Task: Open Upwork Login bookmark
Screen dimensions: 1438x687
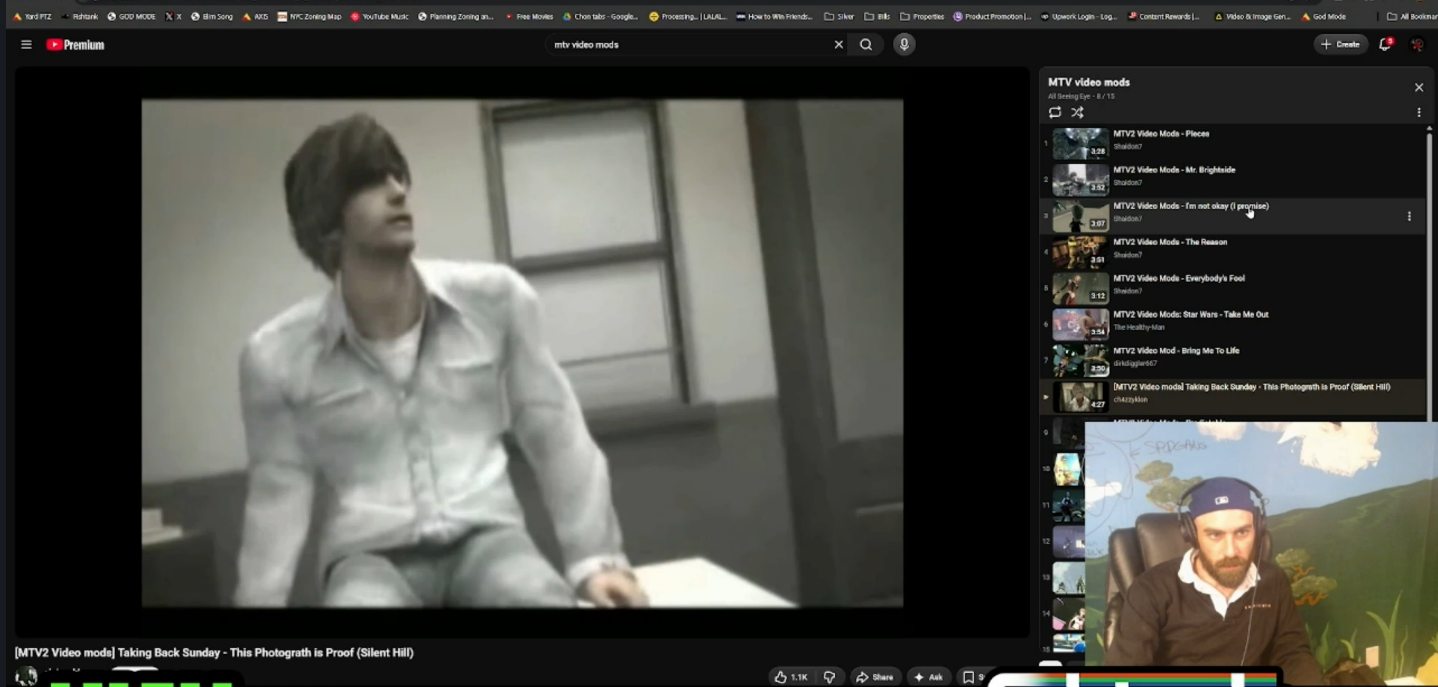Action: click(1078, 16)
